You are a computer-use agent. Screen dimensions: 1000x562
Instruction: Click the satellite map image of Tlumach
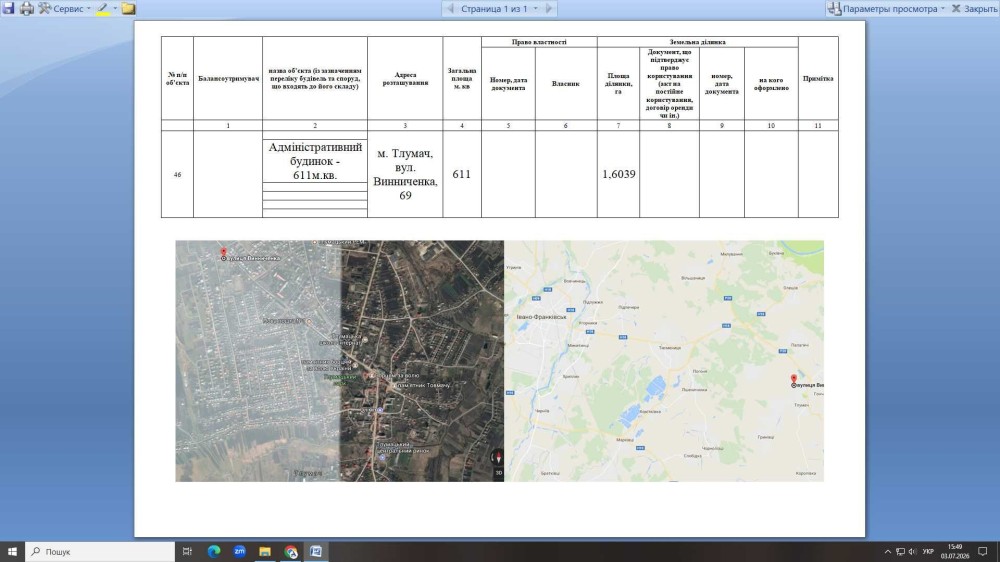pyautogui.click(x=339, y=361)
